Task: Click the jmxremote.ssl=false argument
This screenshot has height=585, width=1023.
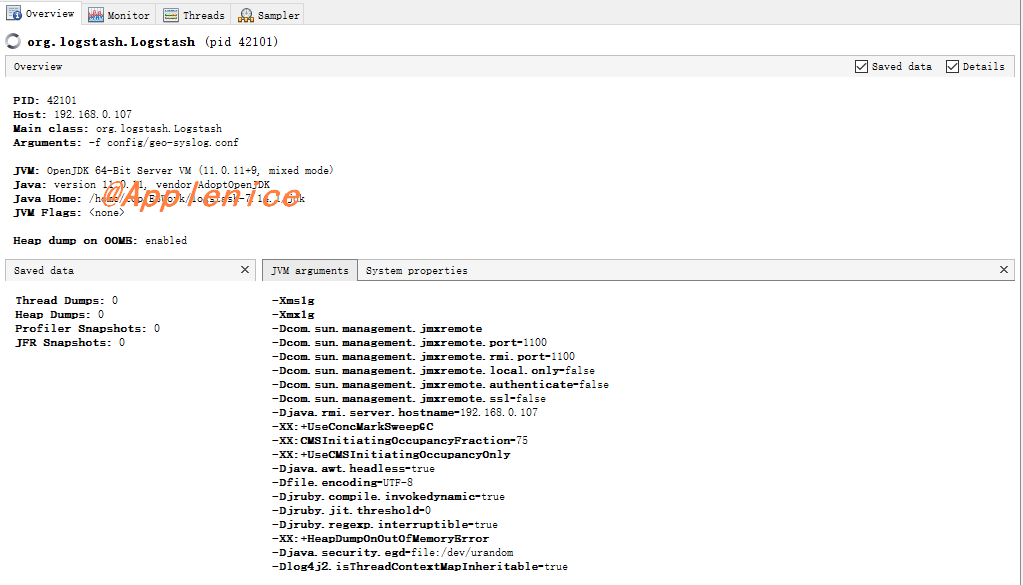Action: point(408,398)
